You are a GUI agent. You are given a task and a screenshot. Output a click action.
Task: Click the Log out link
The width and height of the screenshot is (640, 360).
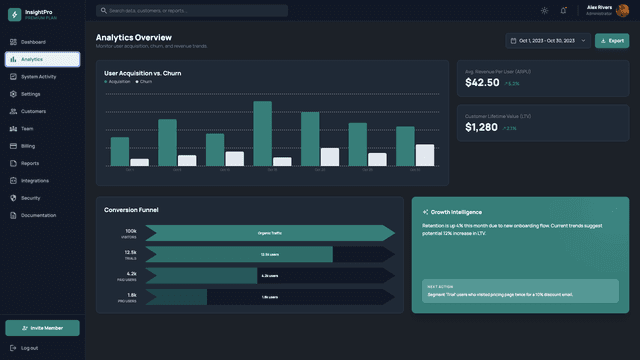pyautogui.click(x=42, y=348)
